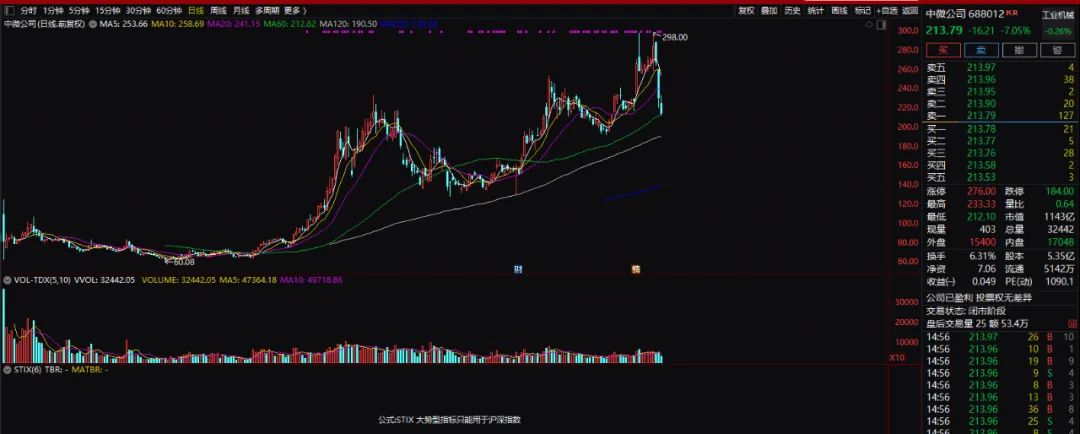Viewport: 1080px width, 434px height.
Task: Click the 中微公司(日线,前复权) chart title
Action: (x=45, y=24)
